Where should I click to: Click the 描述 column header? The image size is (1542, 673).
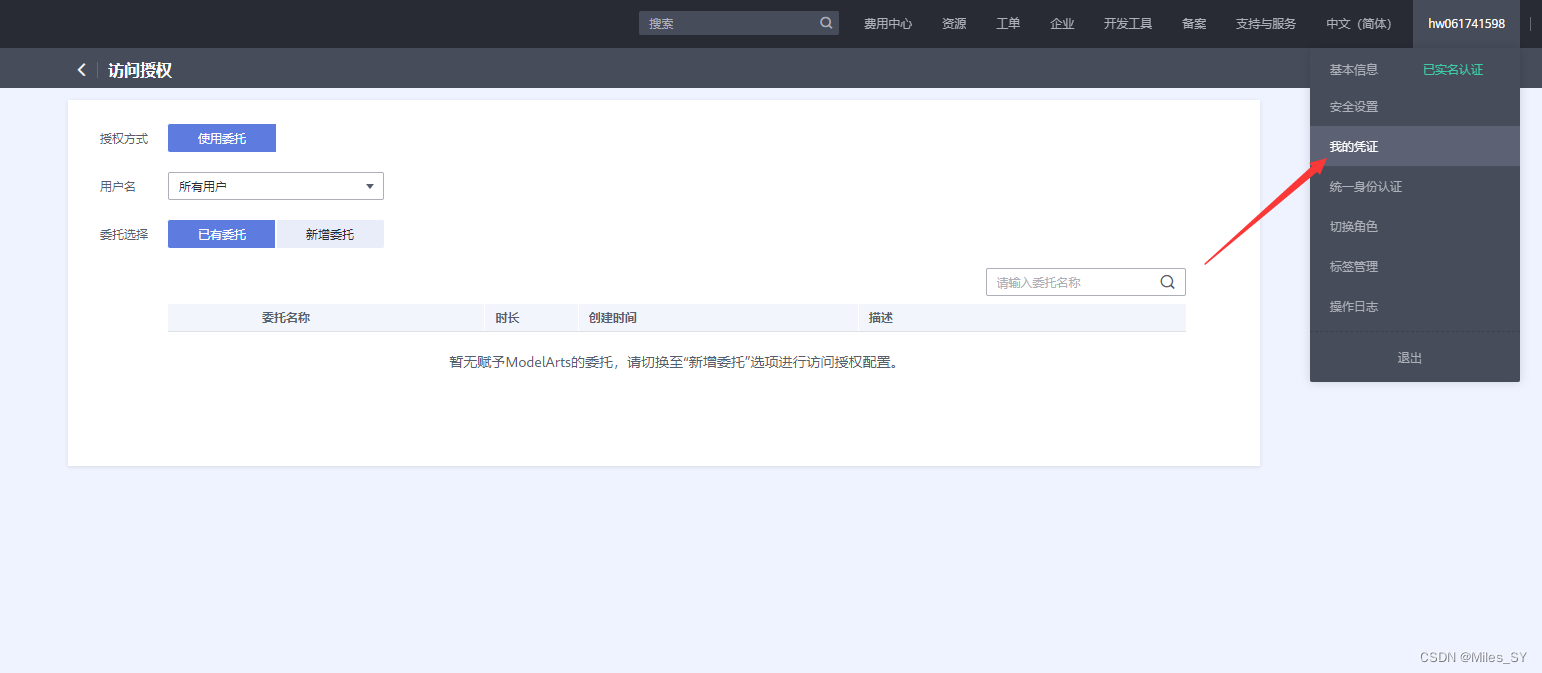tap(881, 317)
